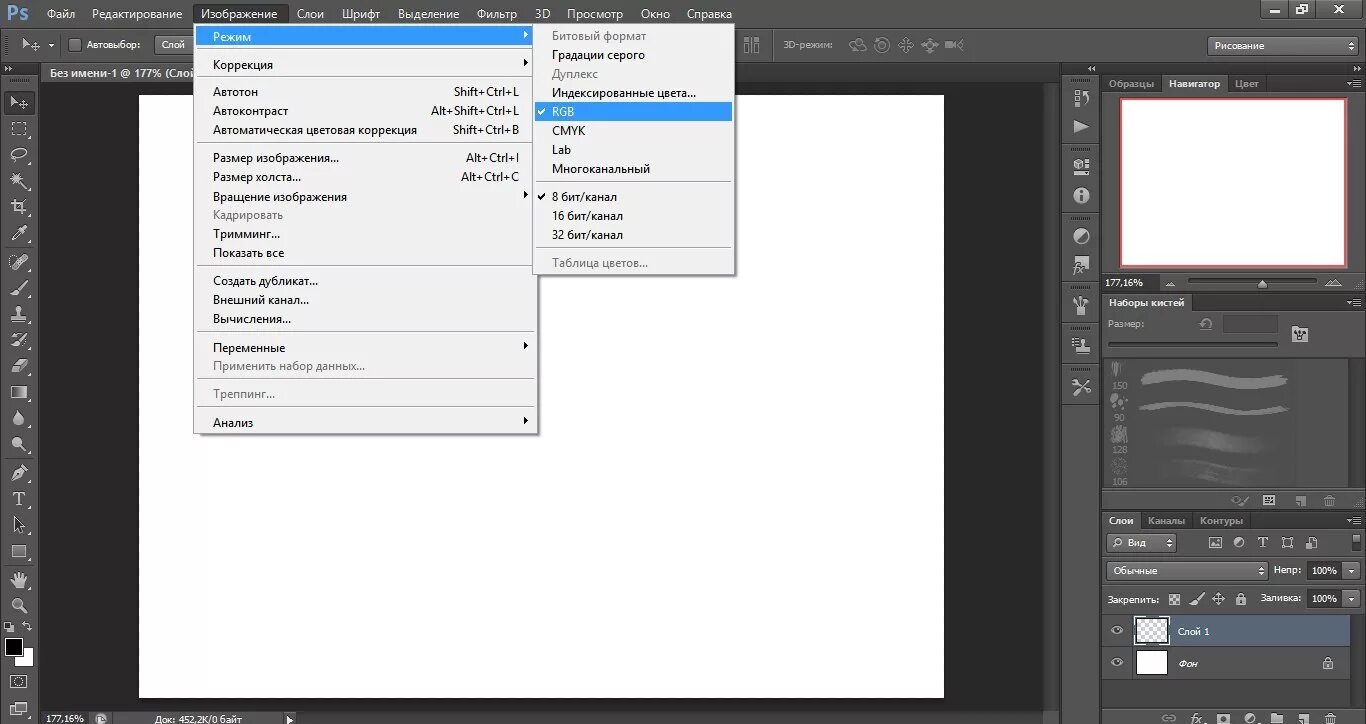
Task: Delete layer with trash icon in Layers panel
Action: (1329, 718)
